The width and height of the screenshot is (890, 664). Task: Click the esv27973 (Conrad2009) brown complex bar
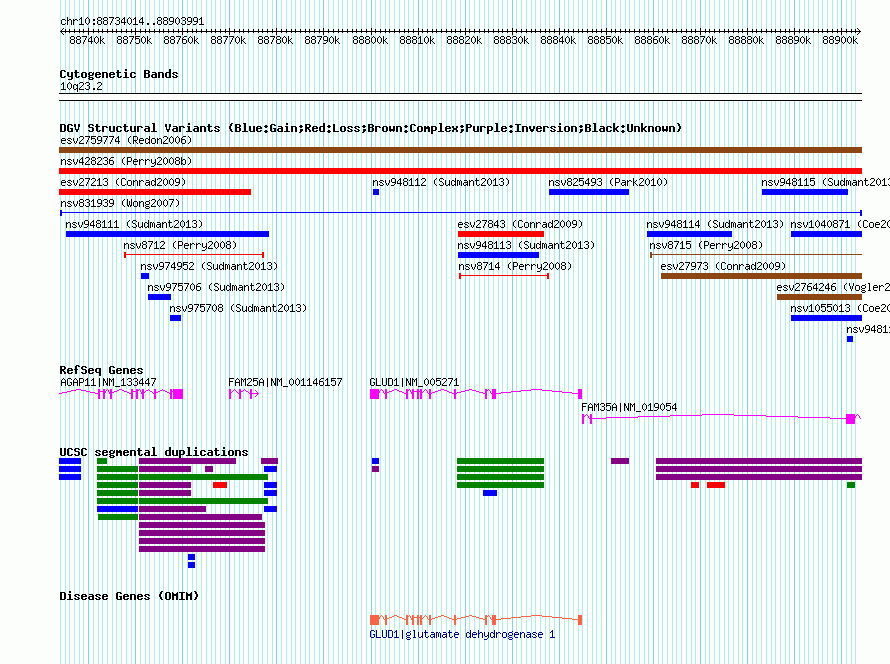click(761, 276)
